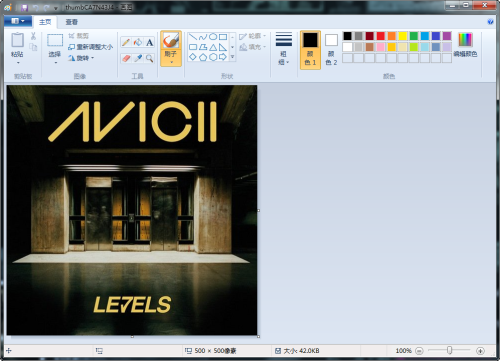Select the Text tool labeled A
Image resolution: width=500 pixels, height=361 pixels.
149,42
